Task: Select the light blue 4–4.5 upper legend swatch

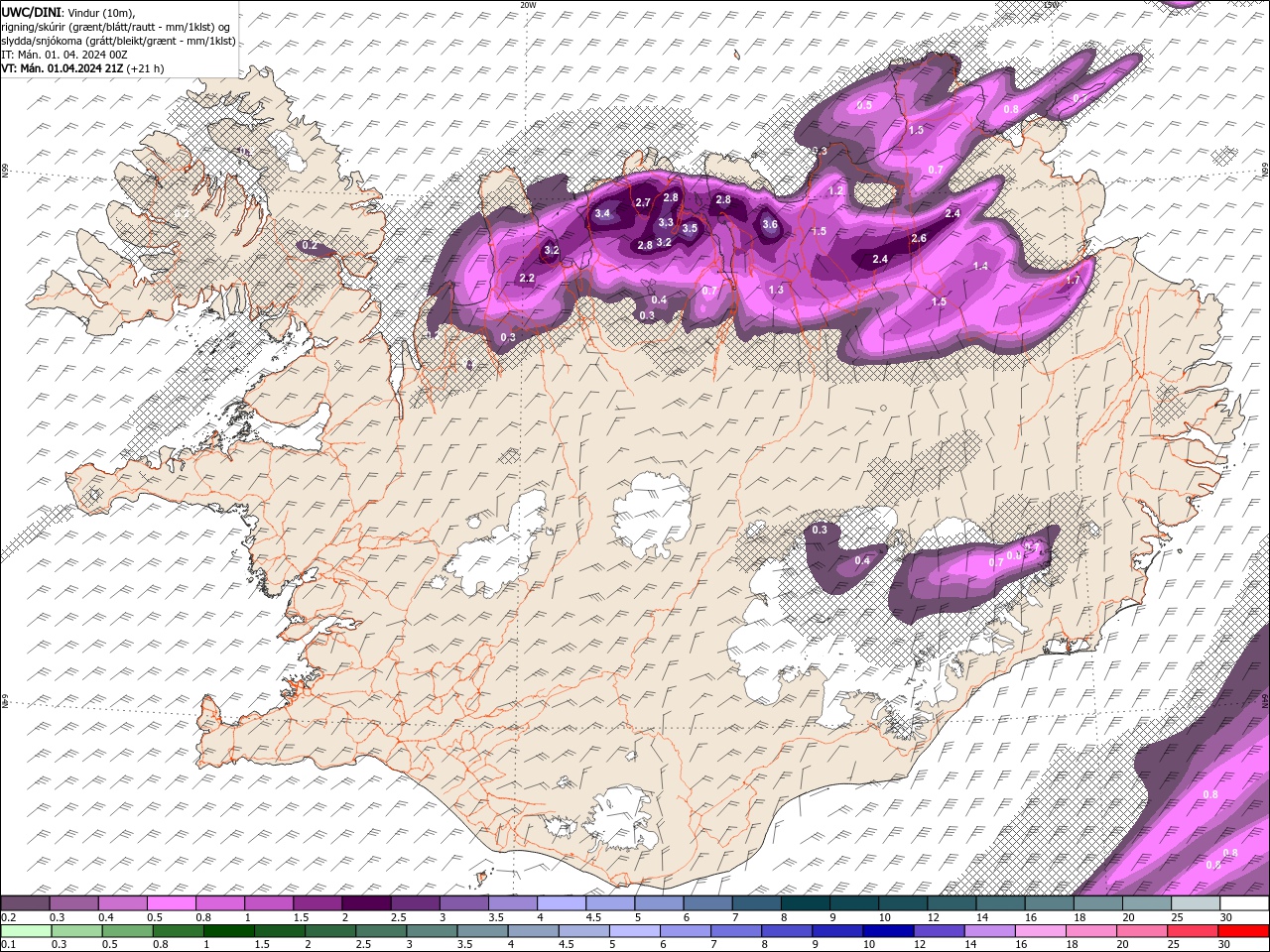Action: [562, 903]
